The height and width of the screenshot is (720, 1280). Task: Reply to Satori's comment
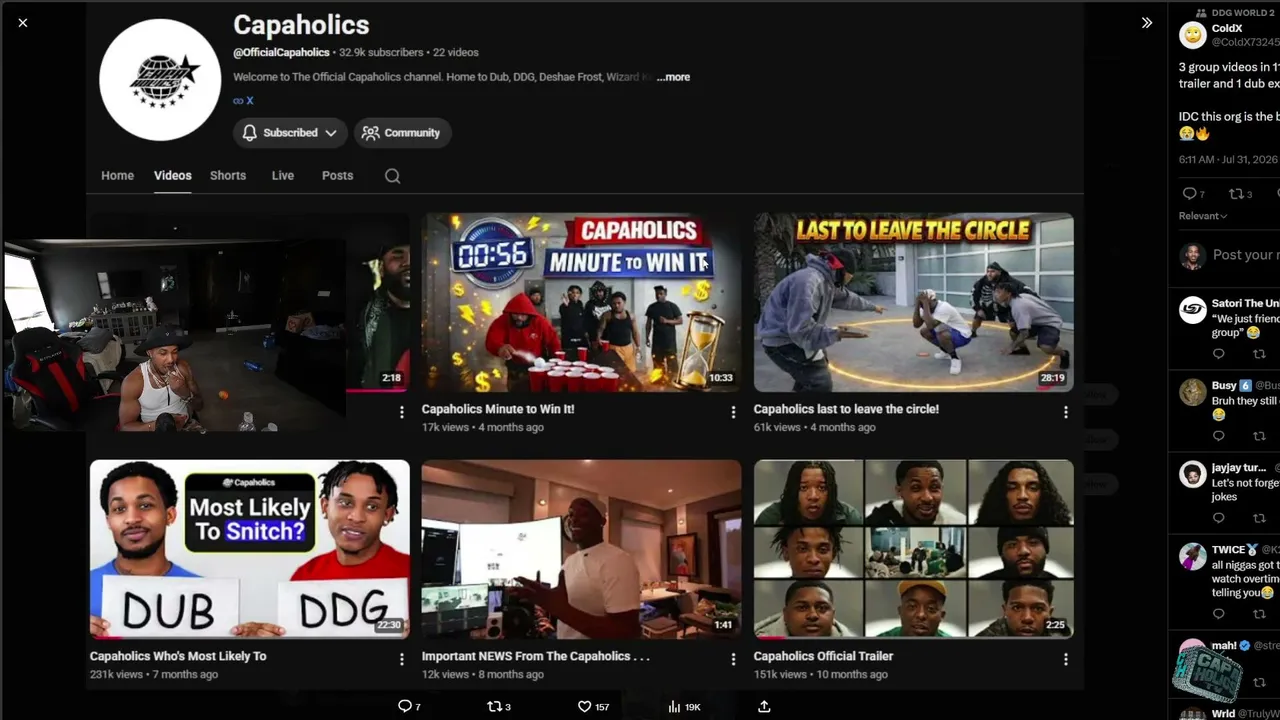pyautogui.click(x=1218, y=354)
